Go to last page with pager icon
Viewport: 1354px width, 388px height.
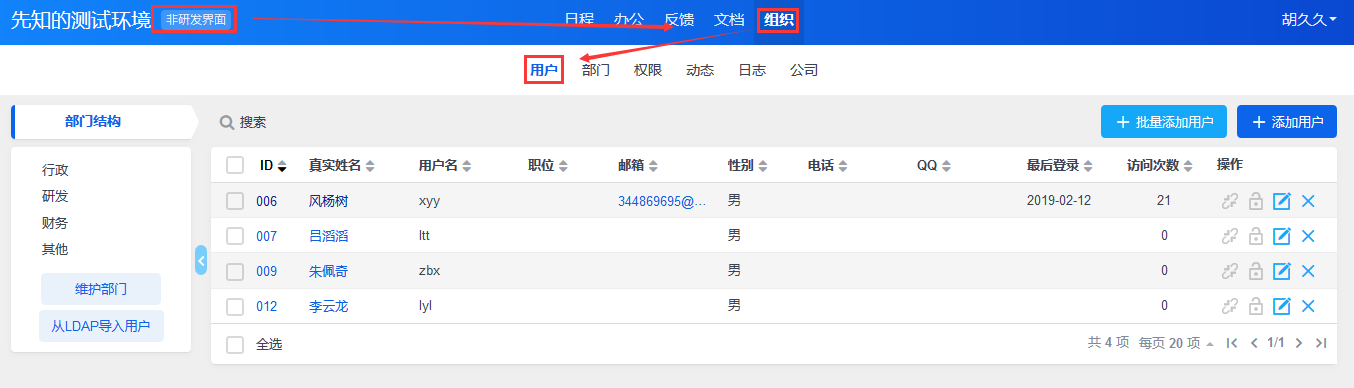coord(1321,343)
